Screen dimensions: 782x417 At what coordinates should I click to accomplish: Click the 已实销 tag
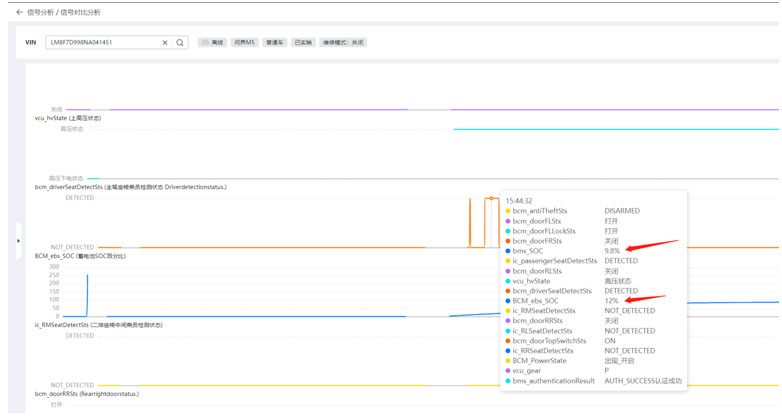click(303, 43)
